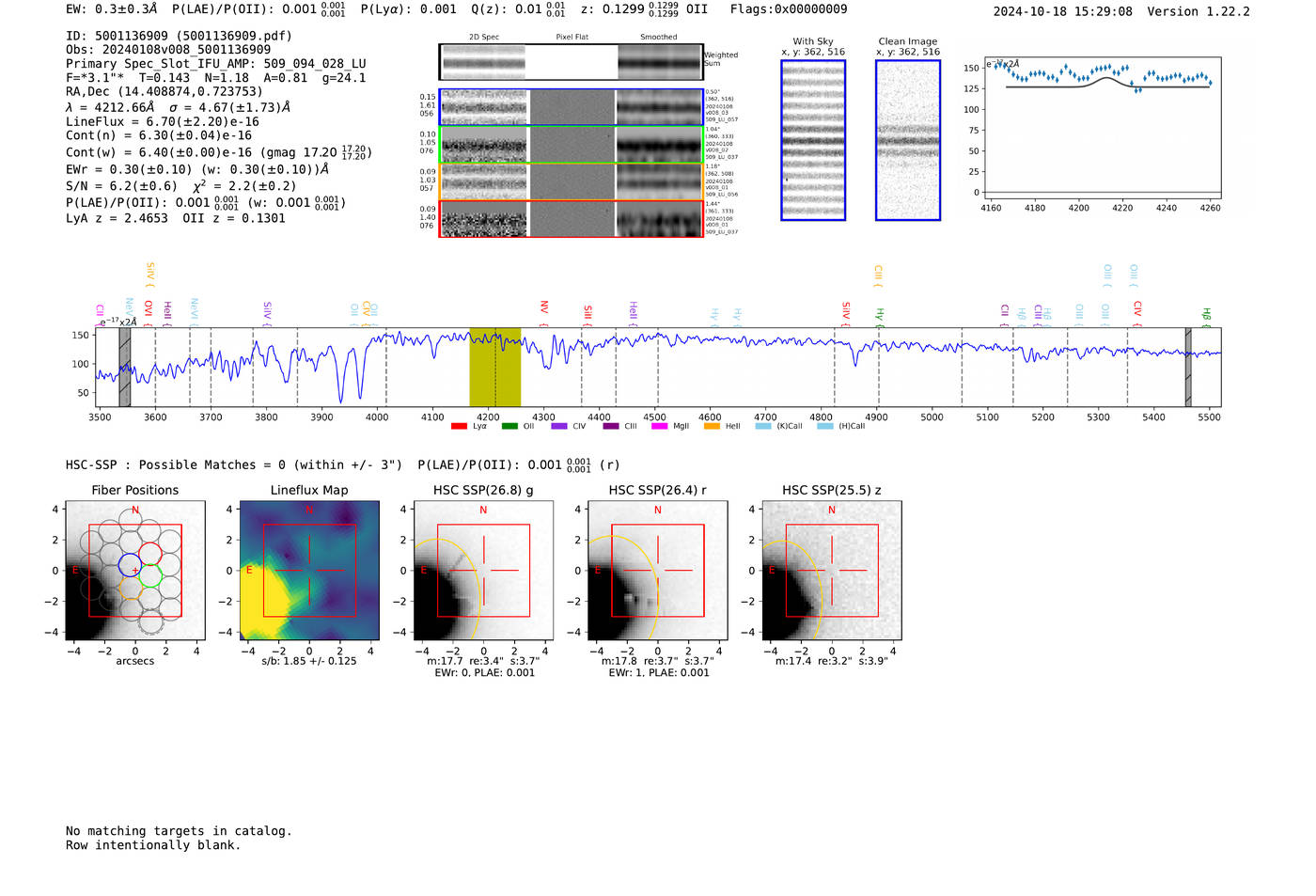Click 'No matching targets in catalog.' text

pyautogui.click(x=179, y=831)
